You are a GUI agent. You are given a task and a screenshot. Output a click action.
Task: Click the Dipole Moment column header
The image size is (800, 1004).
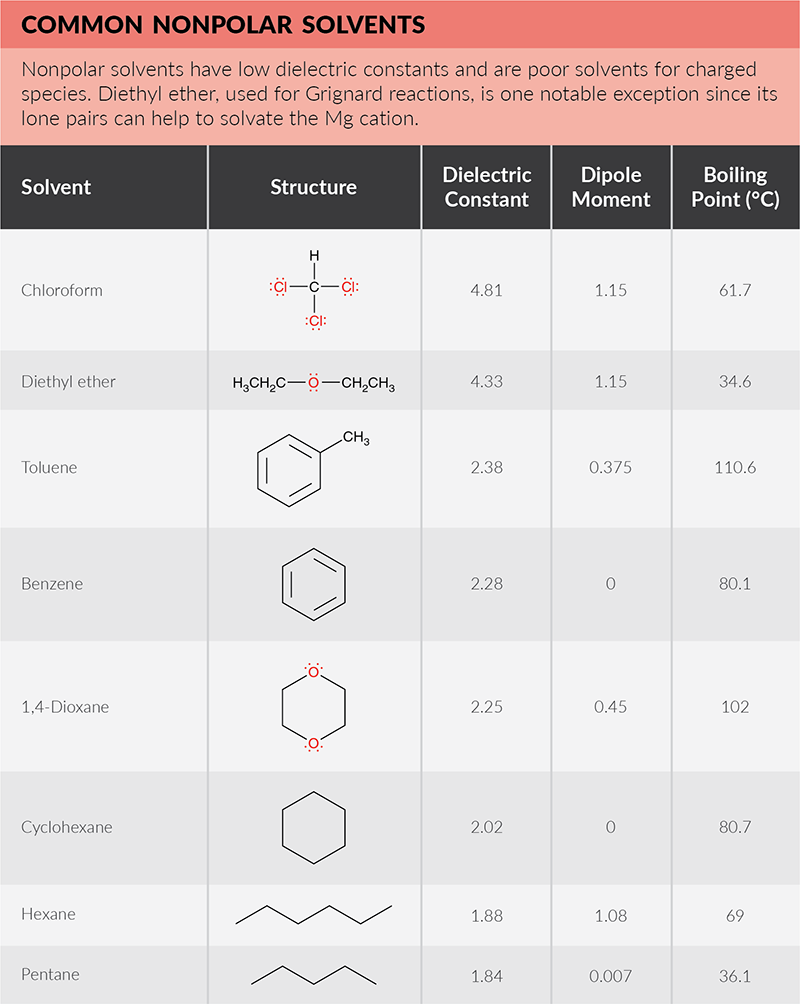click(x=611, y=187)
